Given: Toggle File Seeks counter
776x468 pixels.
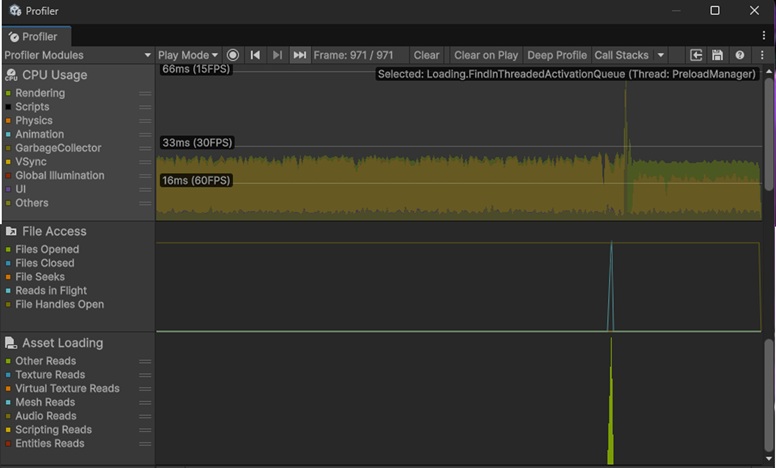Looking at the screenshot, I should coord(8,277).
